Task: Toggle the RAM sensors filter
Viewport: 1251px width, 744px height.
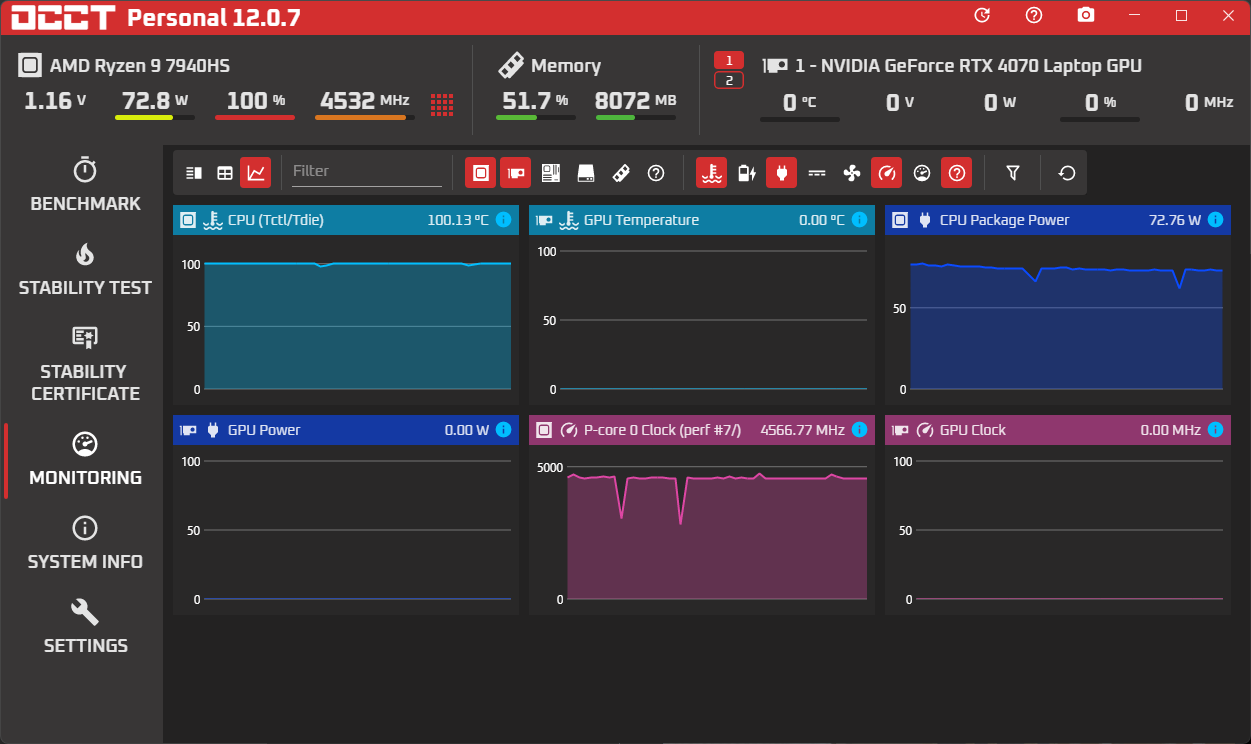Action: click(x=620, y=172)
